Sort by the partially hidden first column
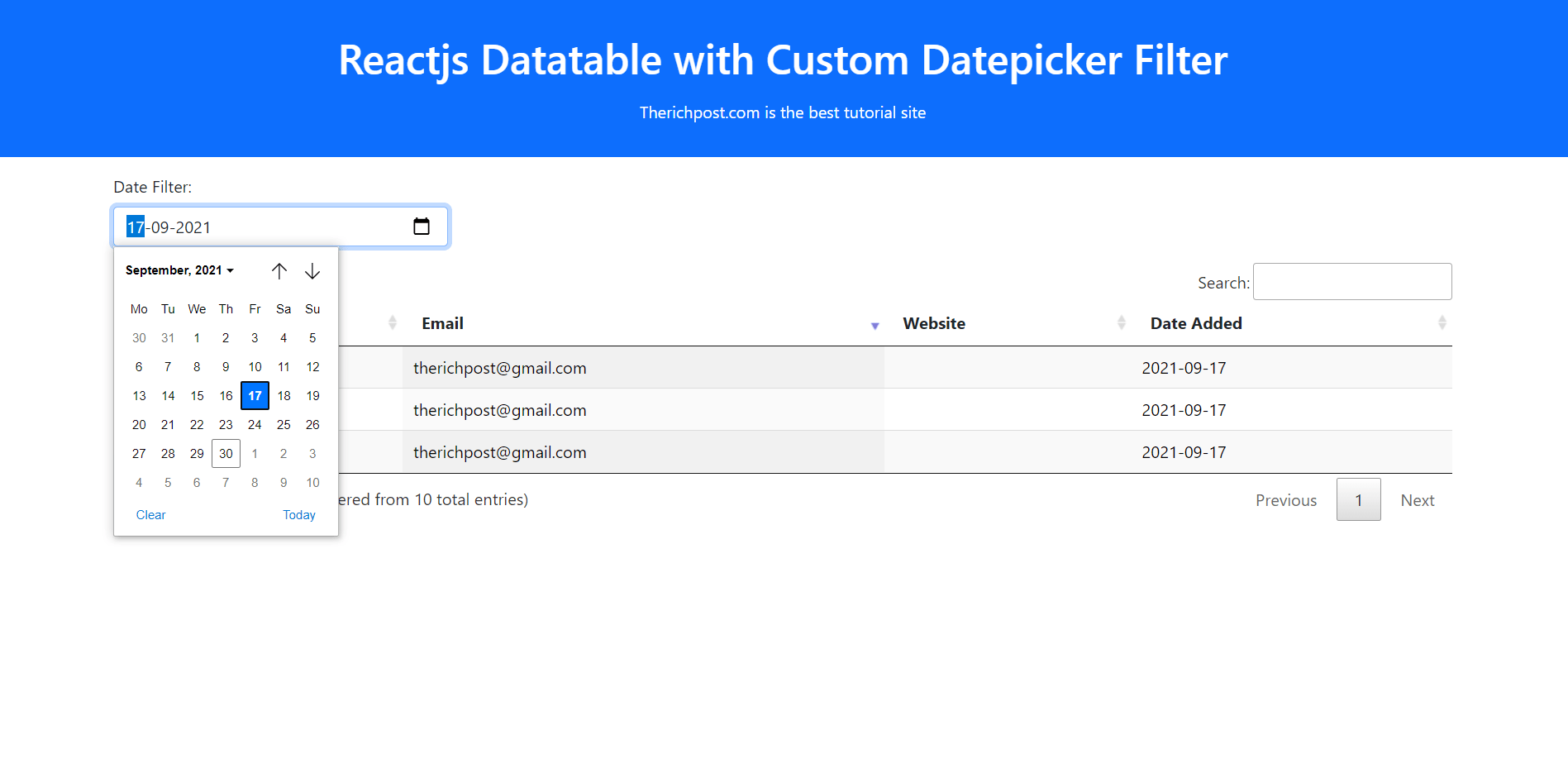This screenshot has height=773, width=1568. (x=392, y=323)
